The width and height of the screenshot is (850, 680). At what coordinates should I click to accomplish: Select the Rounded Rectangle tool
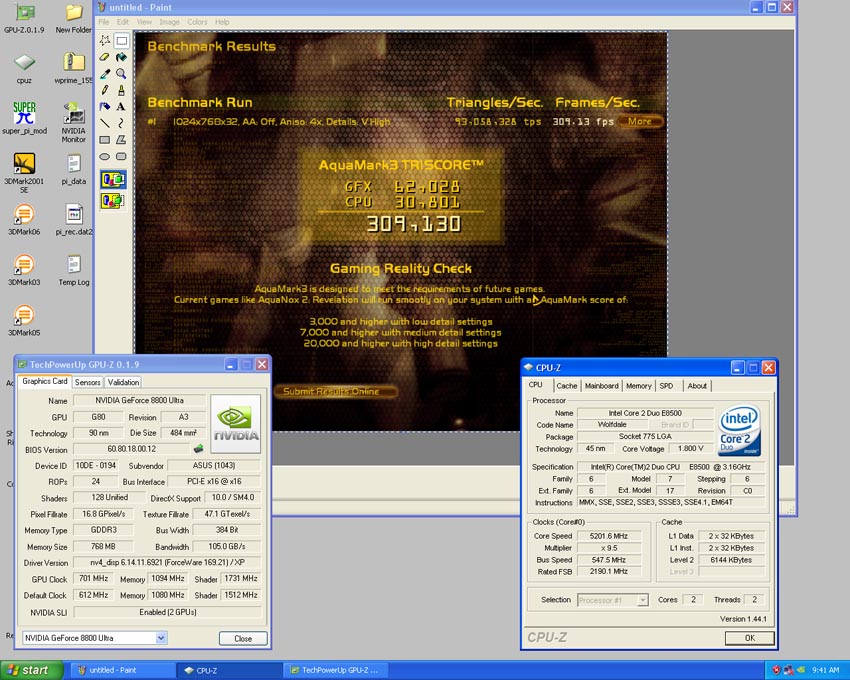(x=121, y=157)
